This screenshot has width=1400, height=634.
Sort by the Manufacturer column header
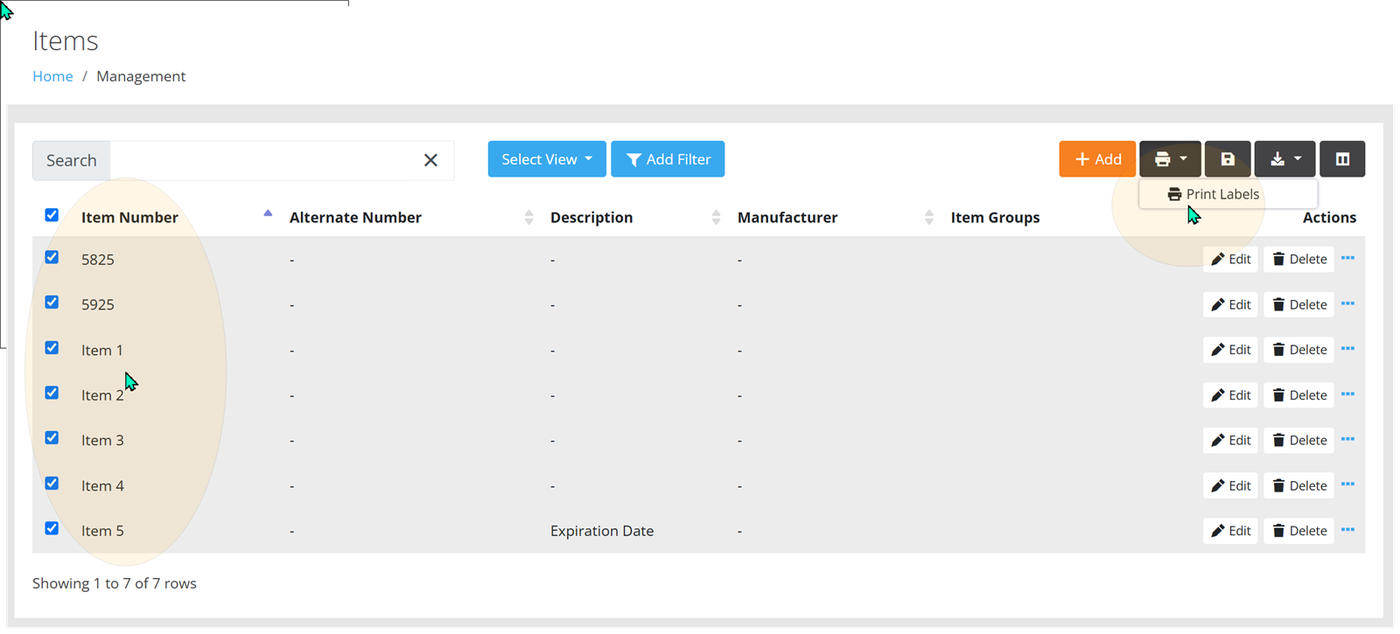tap(787, 217)
